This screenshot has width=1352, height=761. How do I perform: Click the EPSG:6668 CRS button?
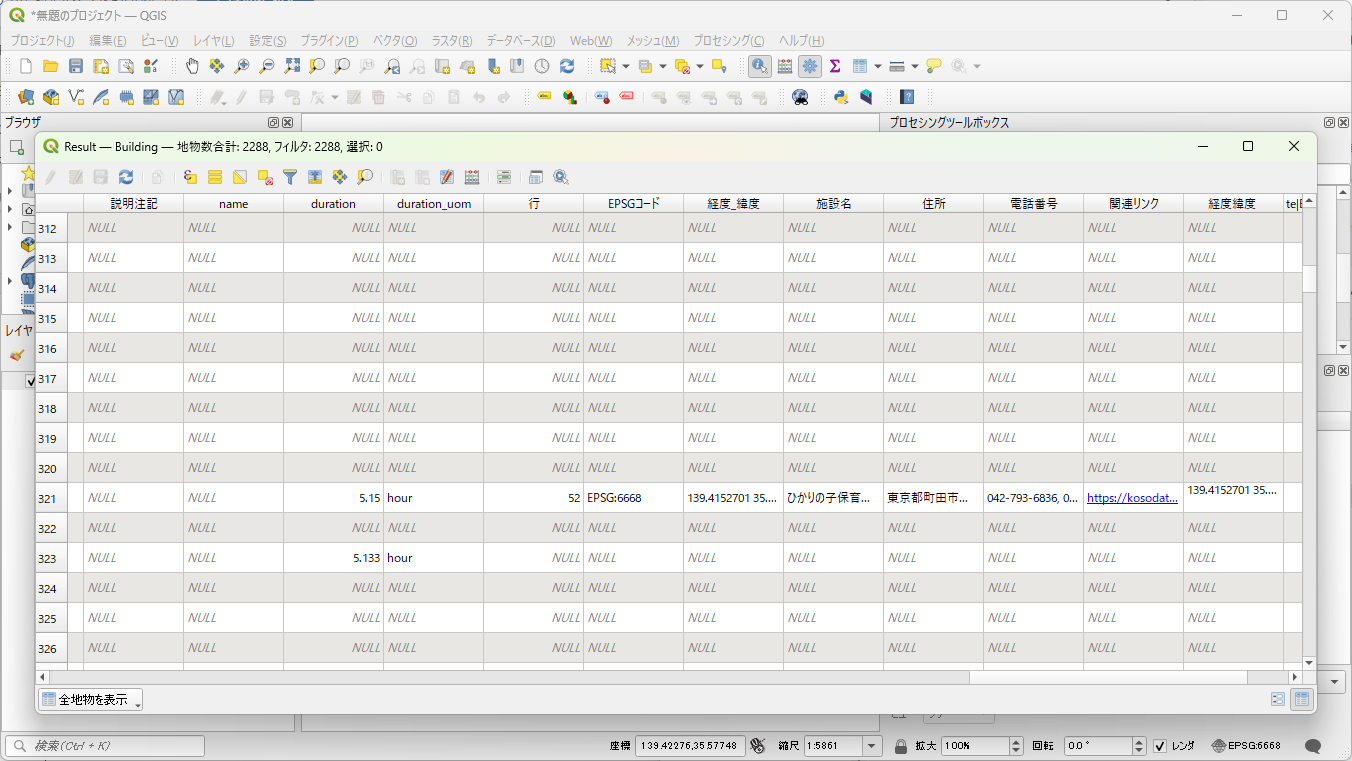pos(1246,746)
